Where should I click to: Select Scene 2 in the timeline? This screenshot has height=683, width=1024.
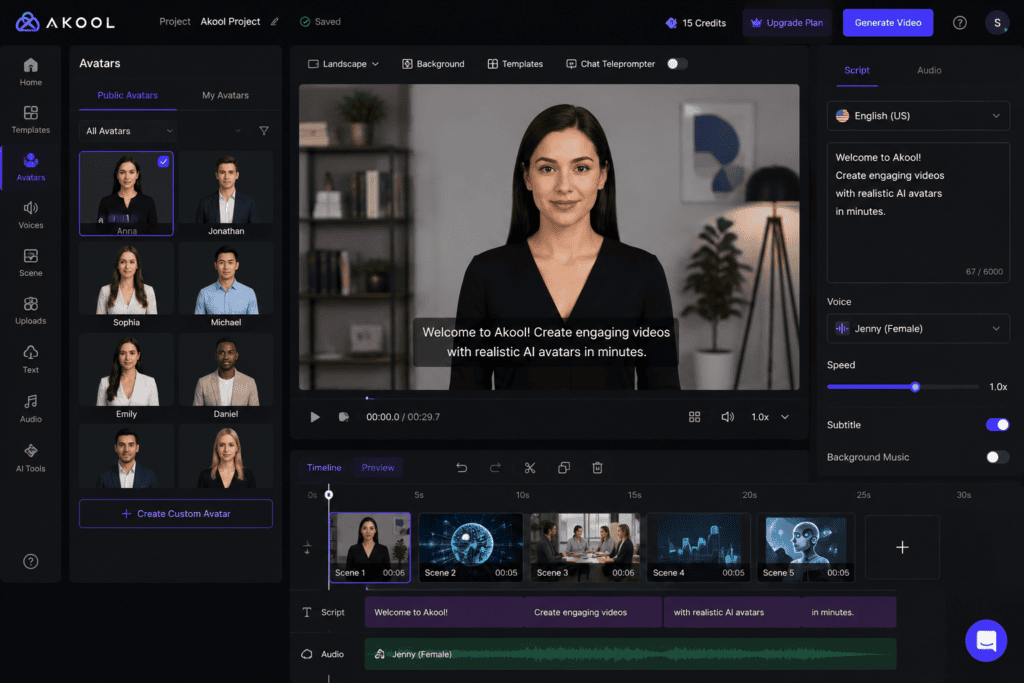click(x=471, y=547)
